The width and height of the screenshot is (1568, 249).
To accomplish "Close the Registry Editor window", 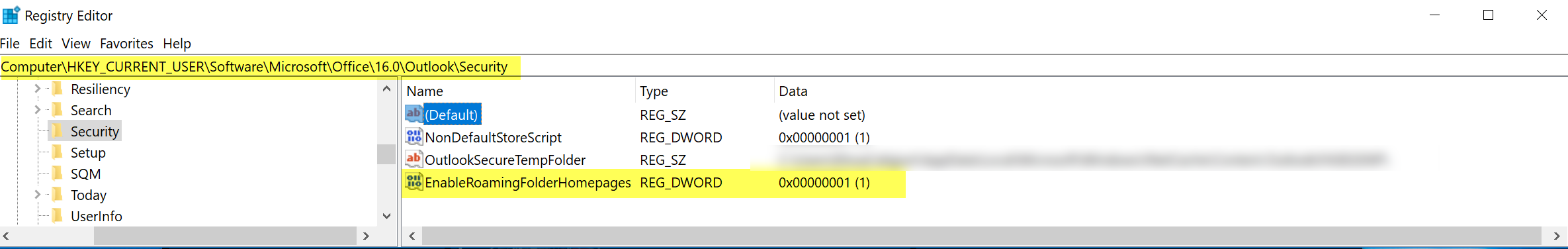I will point(1542,15).
